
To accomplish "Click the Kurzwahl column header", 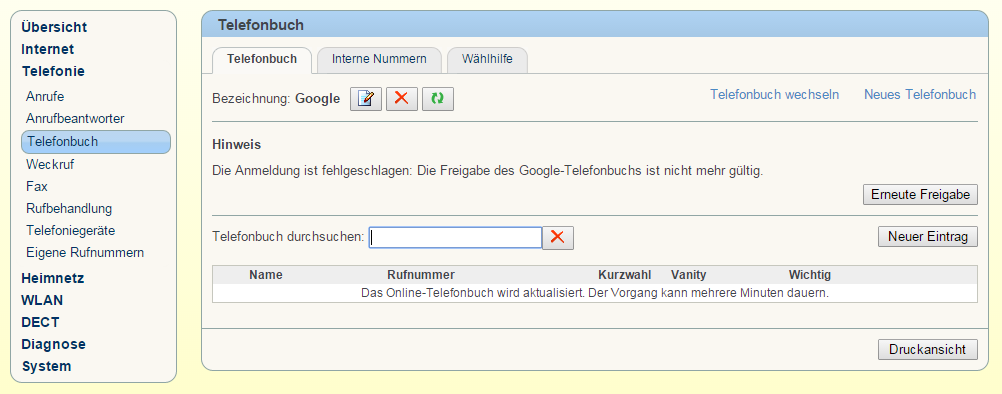I will point(624,275).
